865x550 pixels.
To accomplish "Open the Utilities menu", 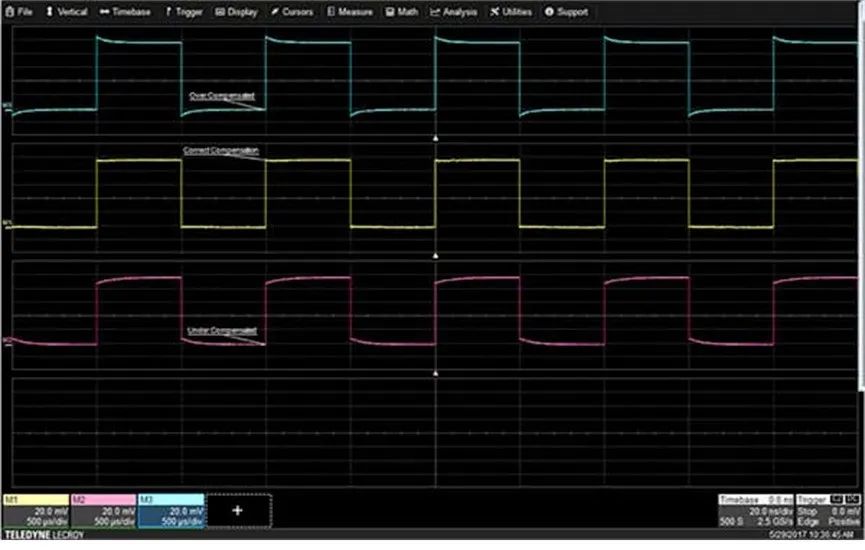I will [511, 12].
